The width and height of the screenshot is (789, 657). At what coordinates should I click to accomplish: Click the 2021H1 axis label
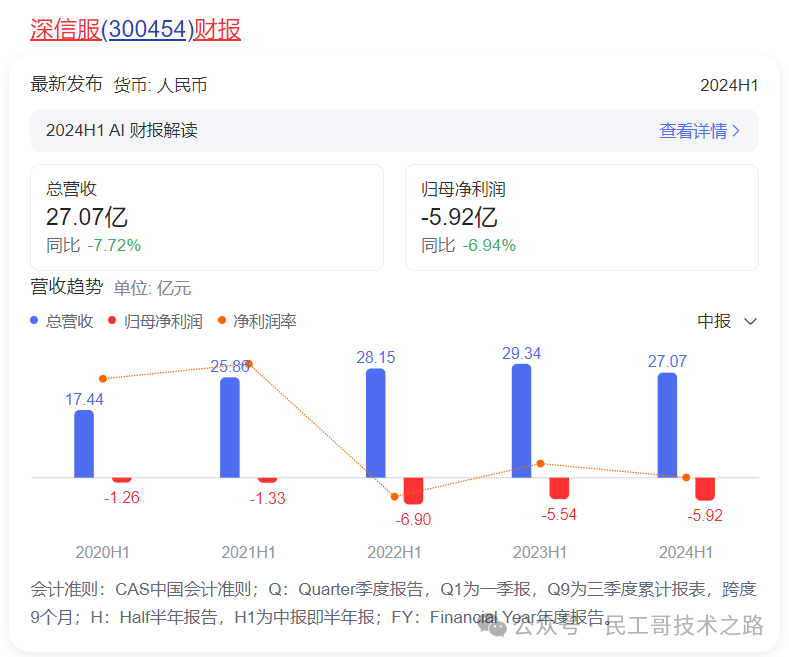pos(249,552)
